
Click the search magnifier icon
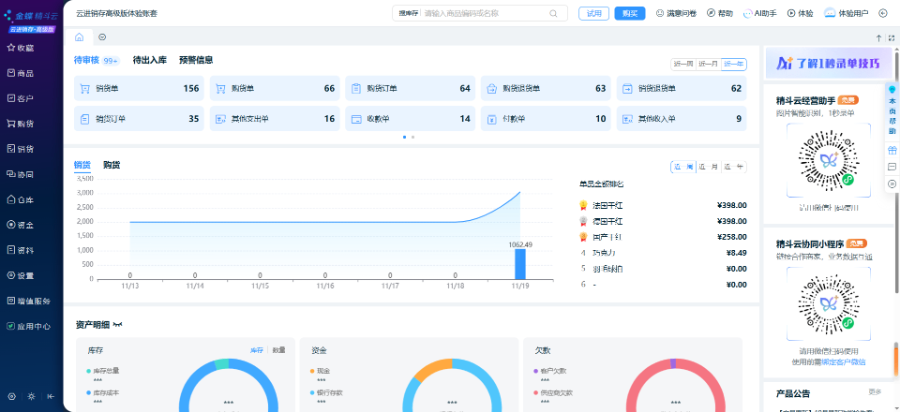click(553, 13)
